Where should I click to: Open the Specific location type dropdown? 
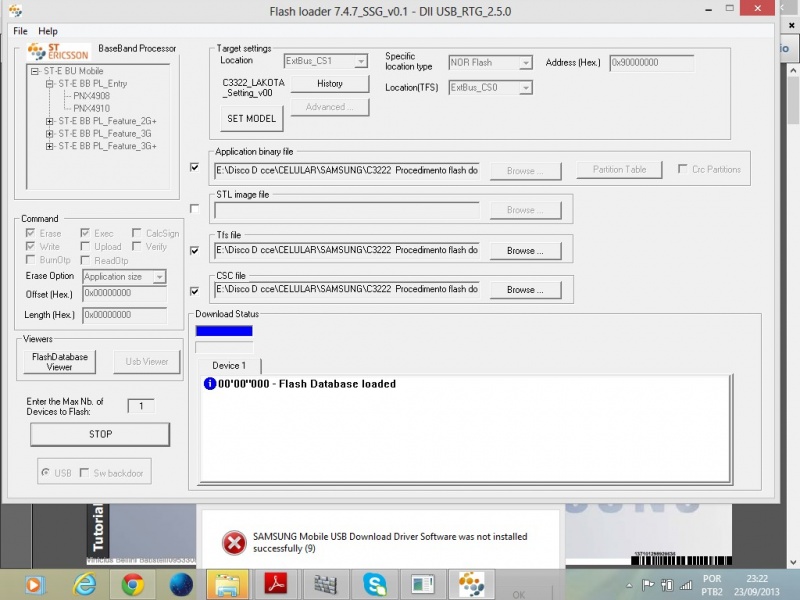tap(526, 63)
